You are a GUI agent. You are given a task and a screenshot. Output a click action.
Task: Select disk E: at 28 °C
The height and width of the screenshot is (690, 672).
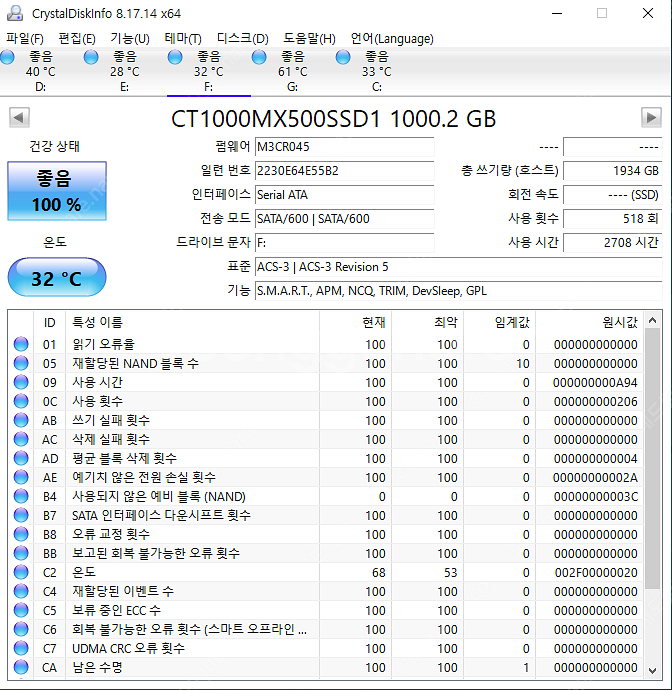[125, 71]
